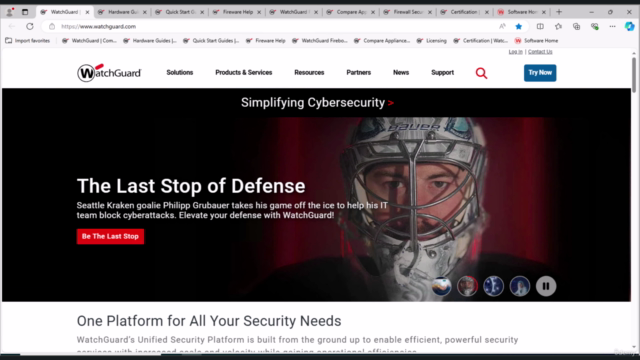Select third carousel slide thumbnail
640x360 pixels.
[493, 286]
